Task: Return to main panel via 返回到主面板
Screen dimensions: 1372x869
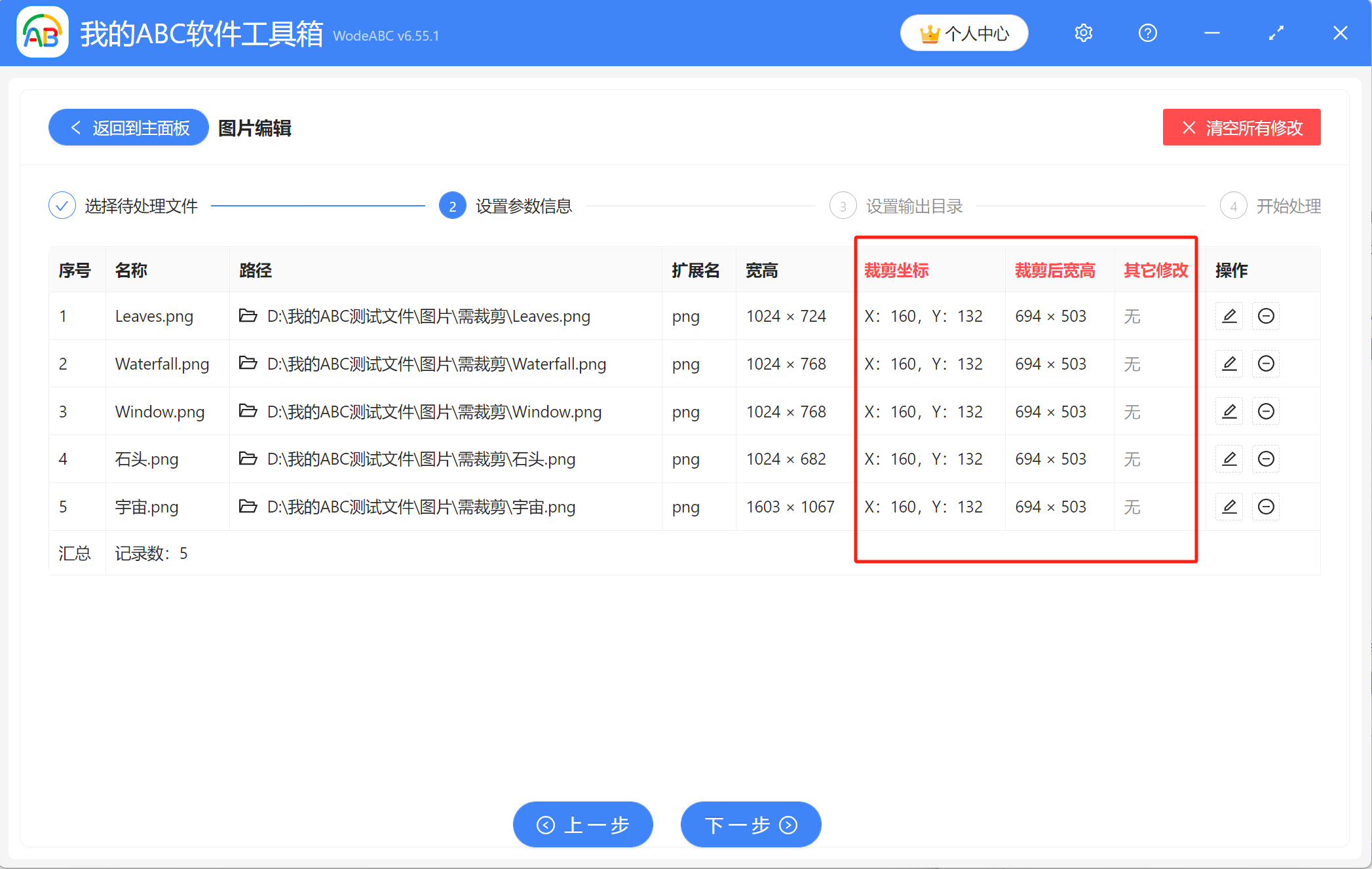Action: point(129,128)
